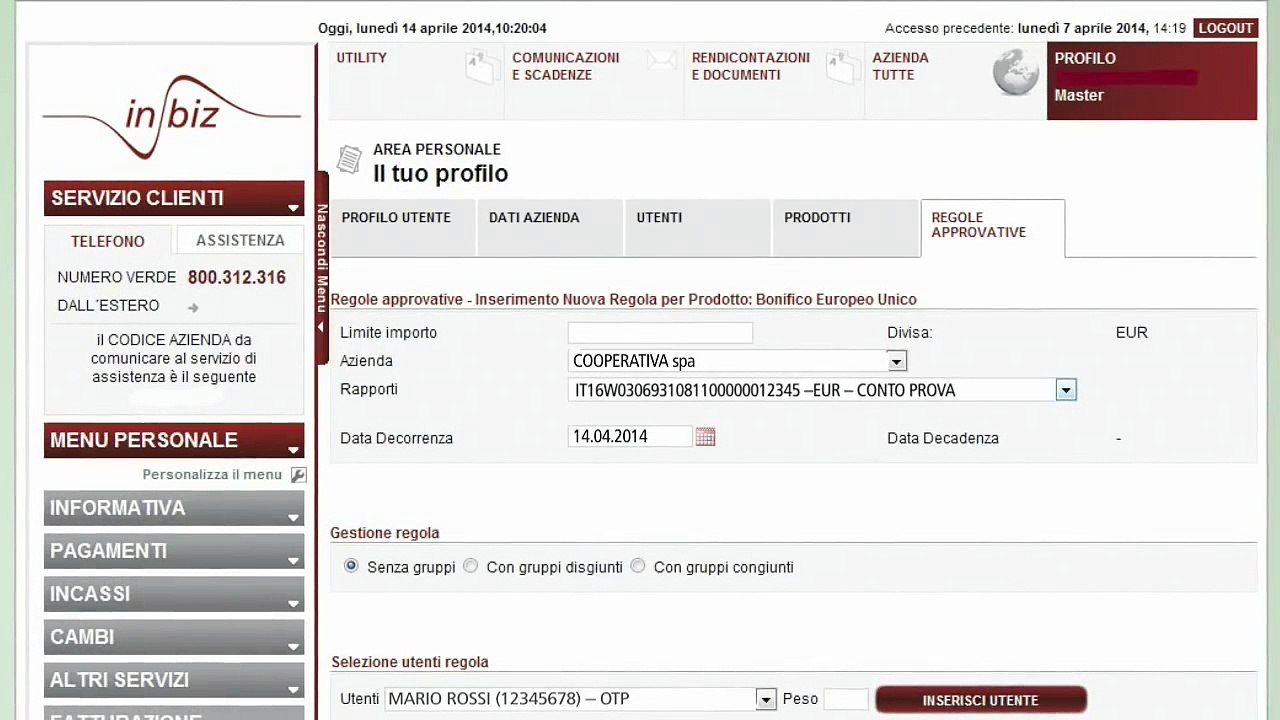Open the Rapporti account dropdown
This screenshot has height=720, width=1280.
1066,390
